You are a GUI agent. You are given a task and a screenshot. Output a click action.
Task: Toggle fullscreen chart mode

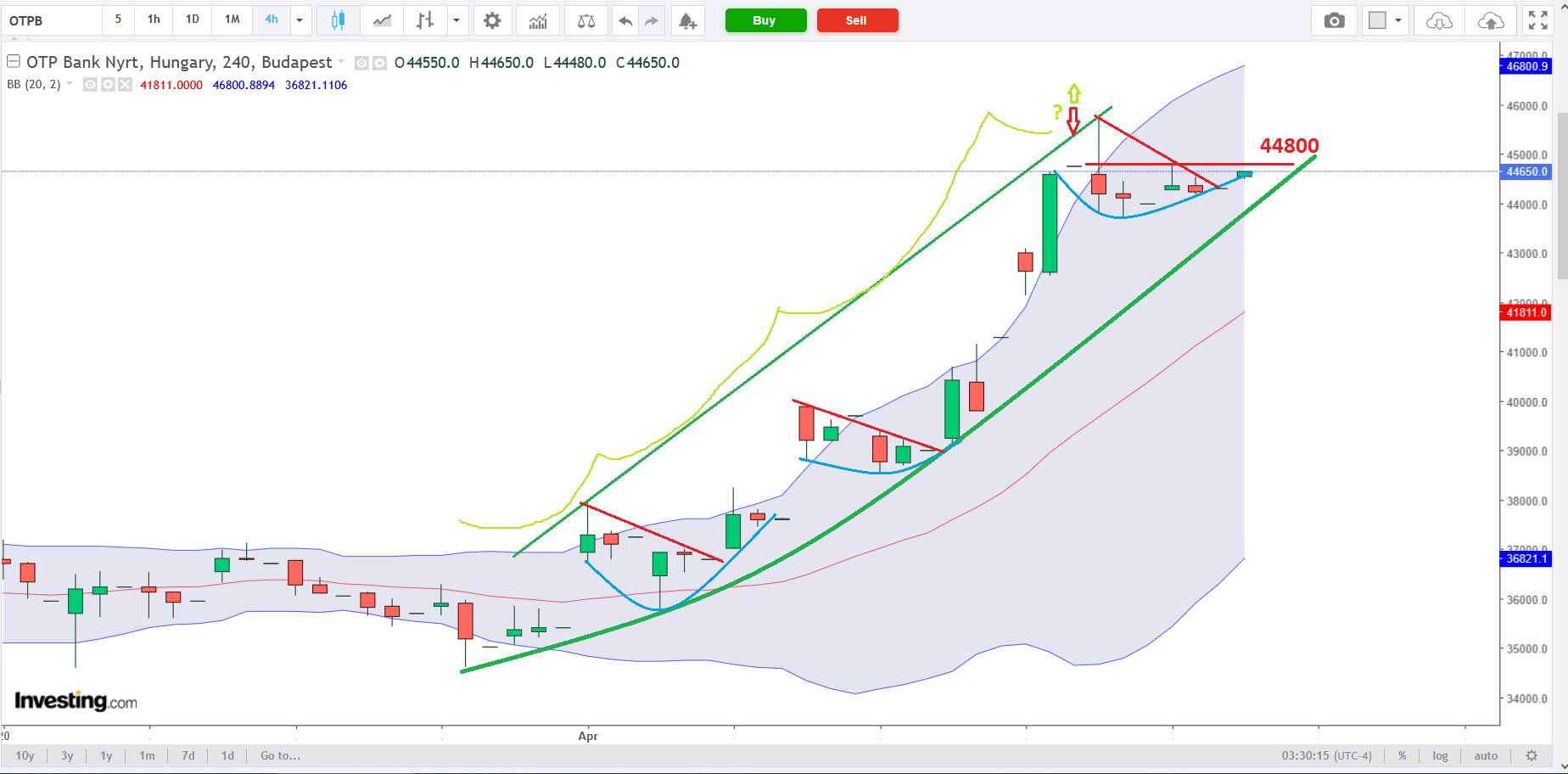(1538, 20)
